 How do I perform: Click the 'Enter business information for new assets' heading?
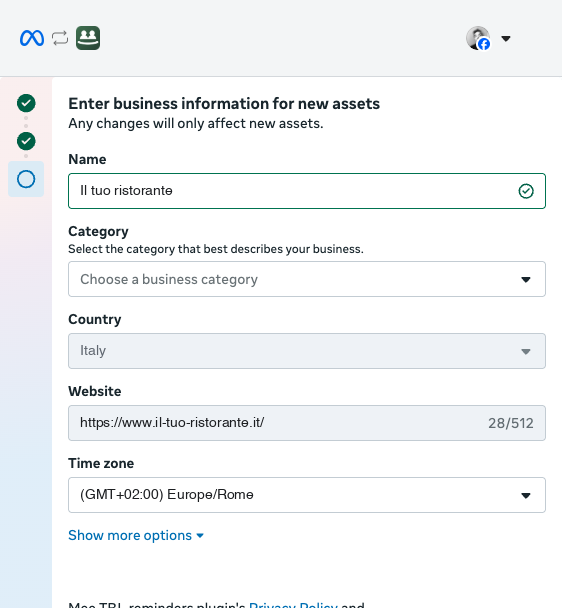(224, 104)
